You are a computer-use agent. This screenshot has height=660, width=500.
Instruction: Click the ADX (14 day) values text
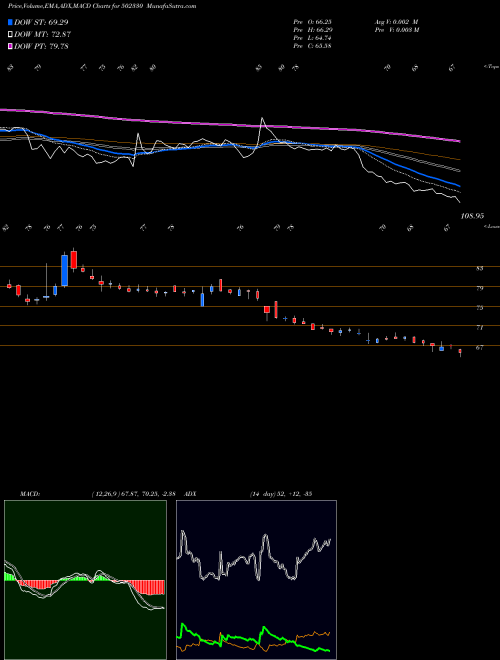point(280,494)
